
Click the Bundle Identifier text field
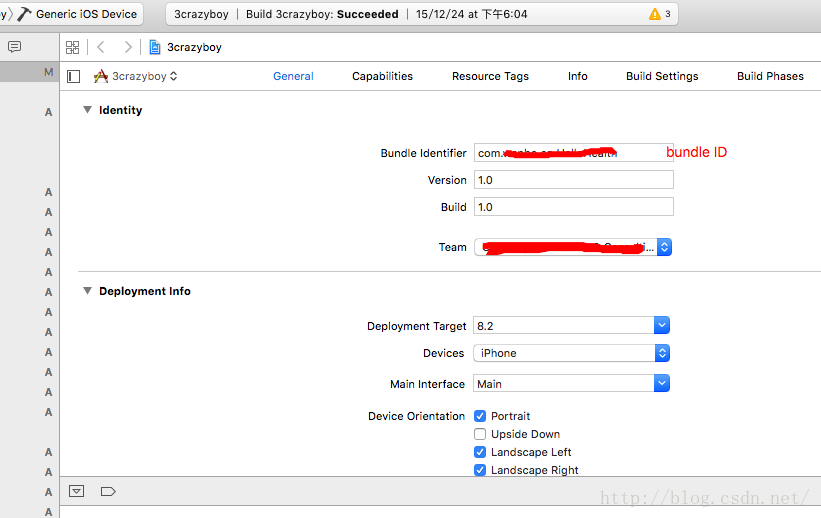574,152
